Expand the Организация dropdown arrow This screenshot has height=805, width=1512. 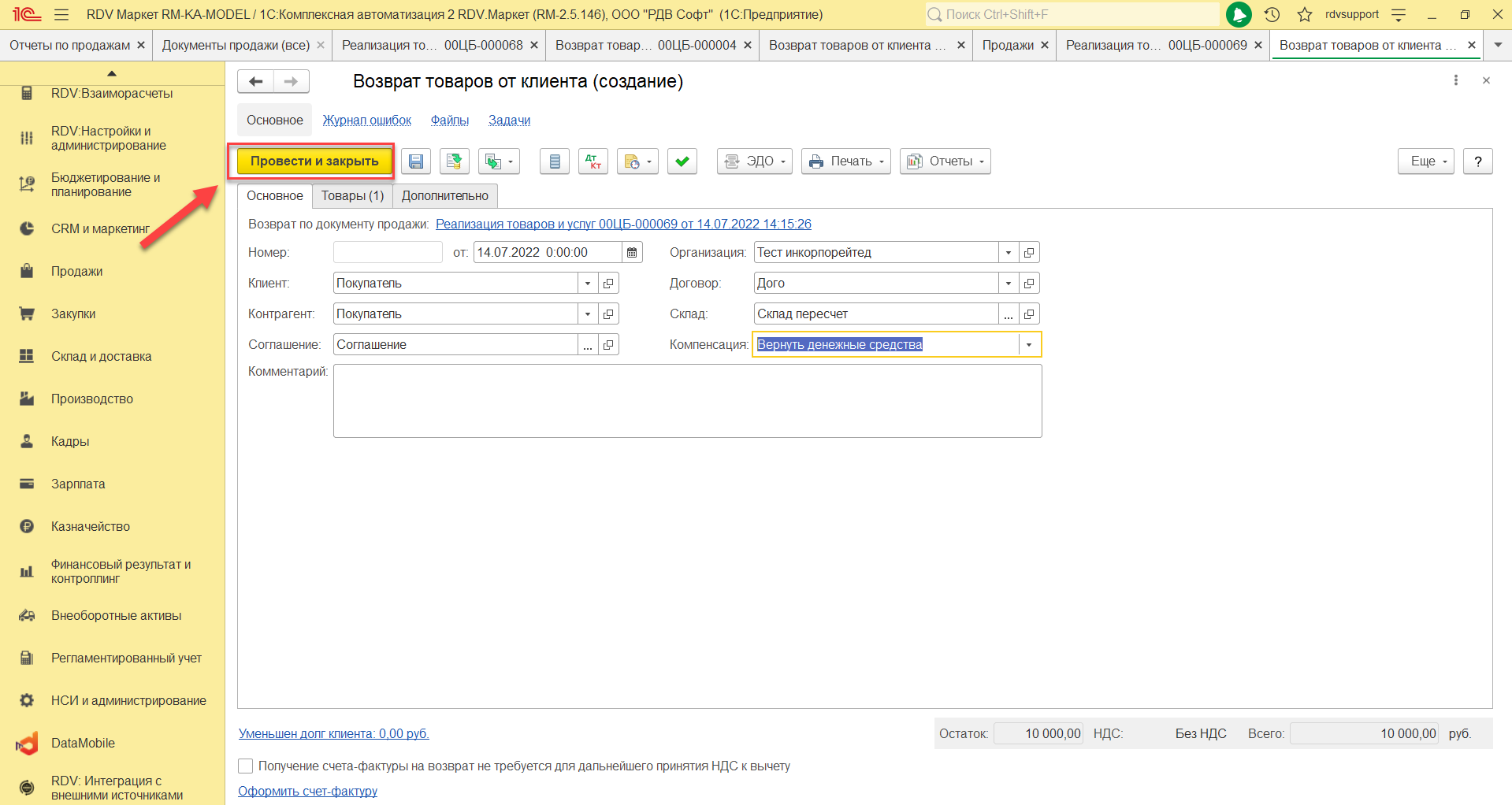(1008, 253)
